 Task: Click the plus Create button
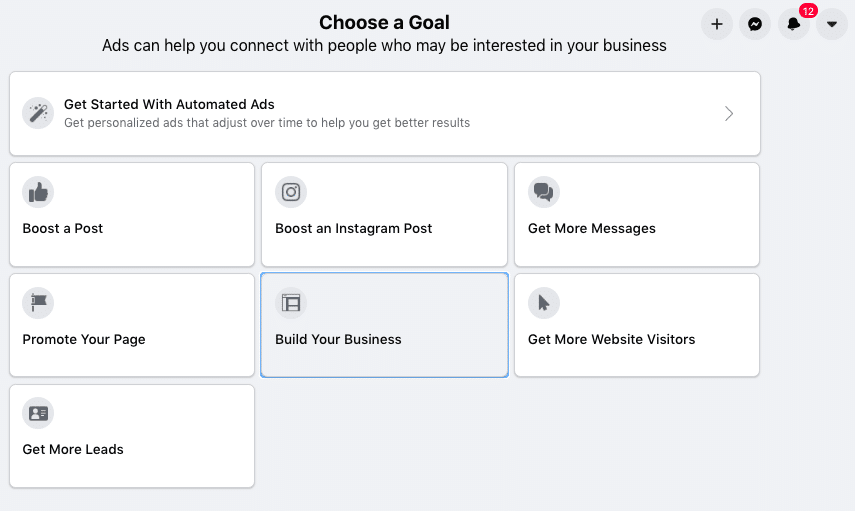point(716,24)
